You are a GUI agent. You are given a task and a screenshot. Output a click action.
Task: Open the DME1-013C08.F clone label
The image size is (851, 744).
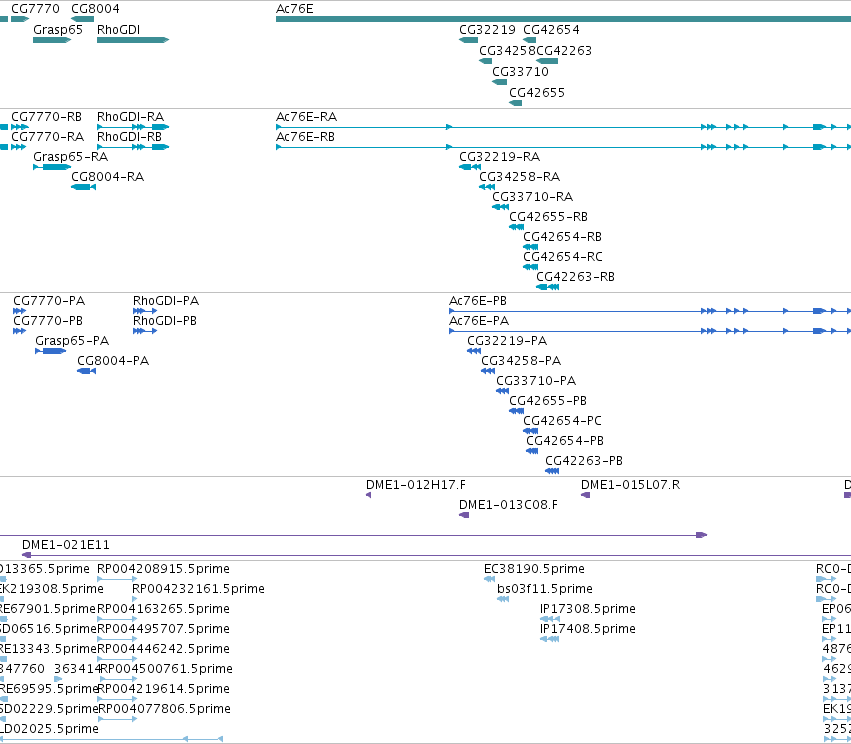(x=508, y=505)
